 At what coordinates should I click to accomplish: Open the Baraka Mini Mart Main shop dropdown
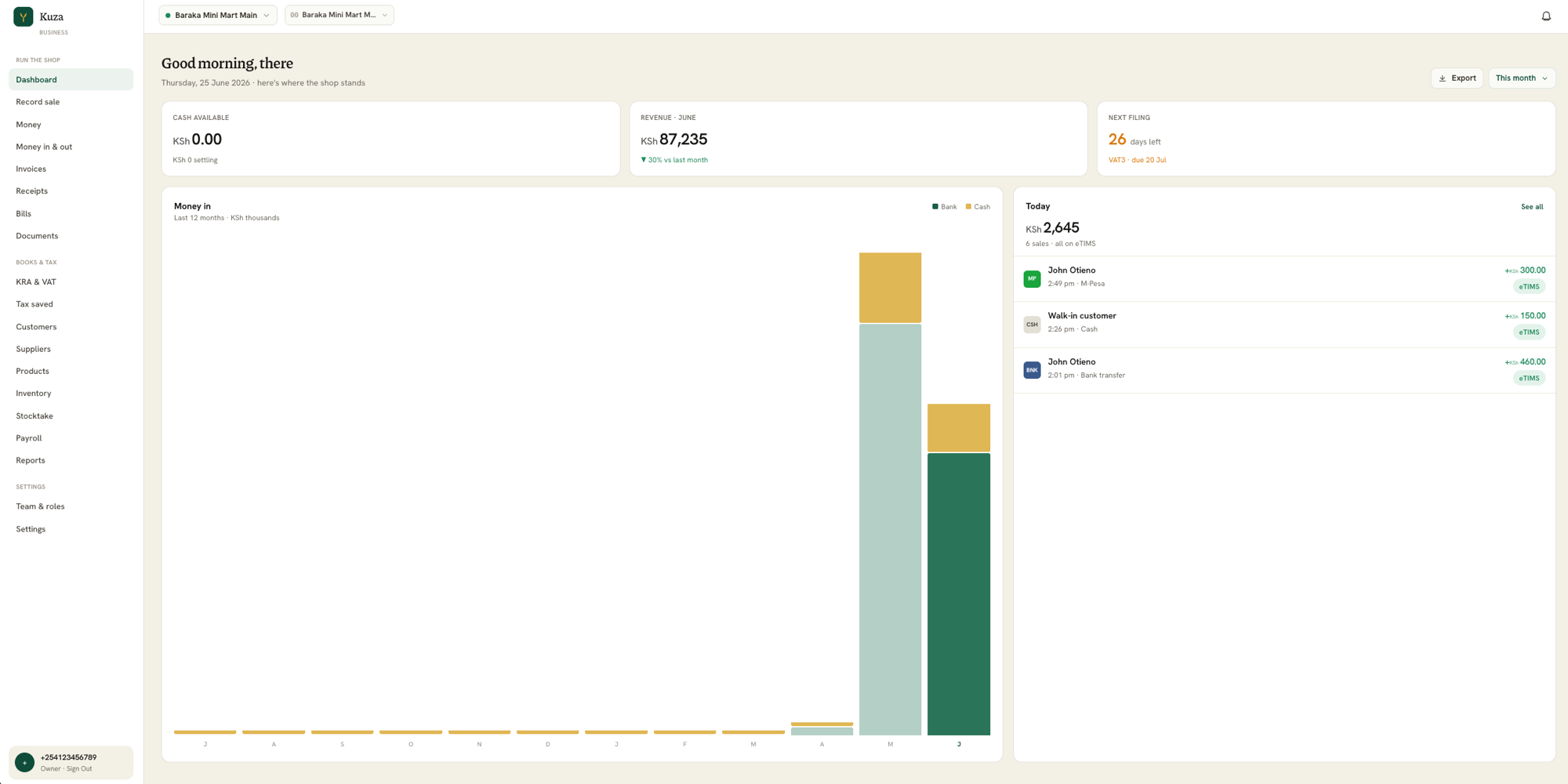tap(218, 15)
